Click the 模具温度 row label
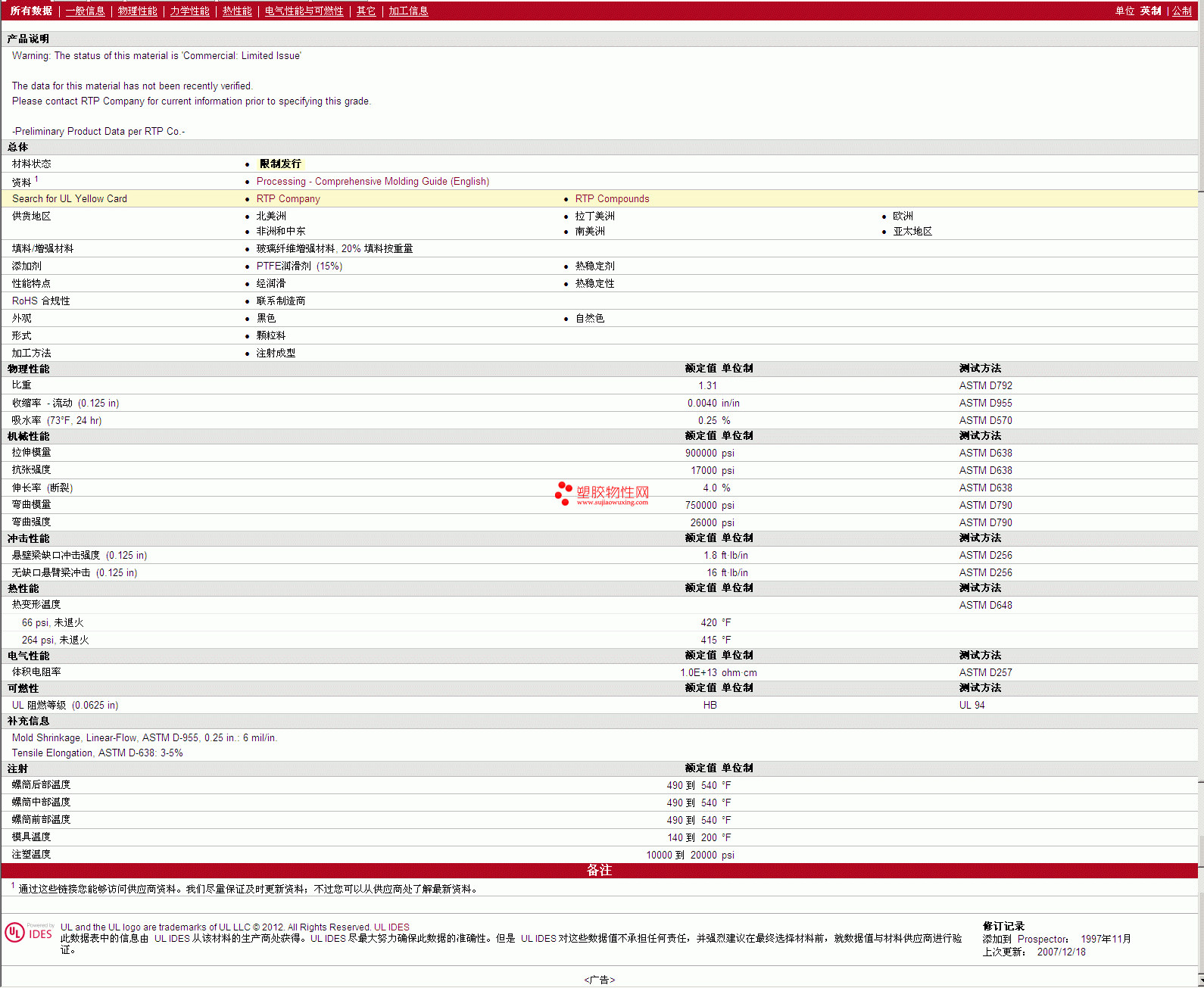The image size is (1204, 988). coord(31,837)
